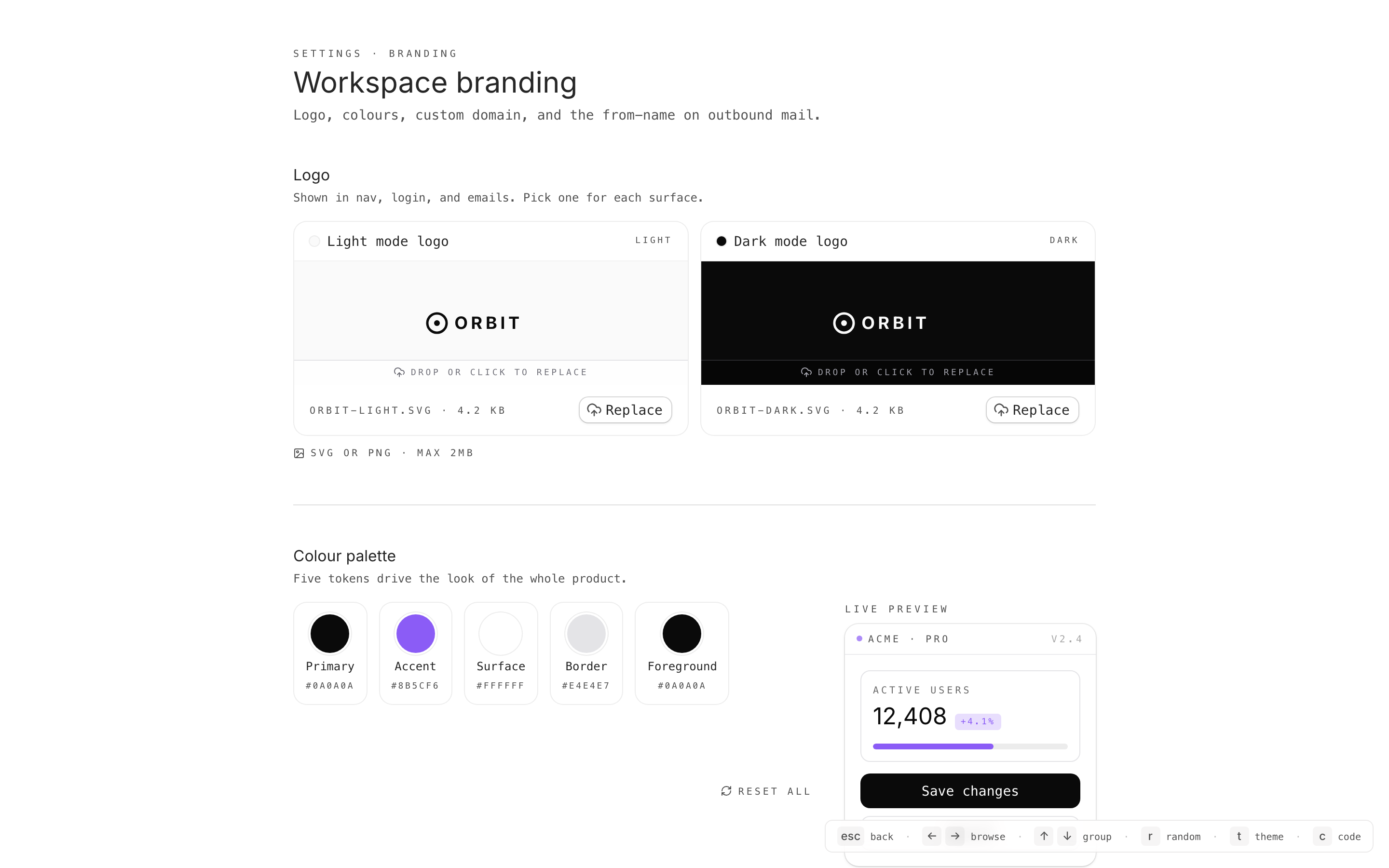Click the ORBIT logo in the light preview
Image resolution: width=1389 pixels, height=868 pixels.
(473, 323)
